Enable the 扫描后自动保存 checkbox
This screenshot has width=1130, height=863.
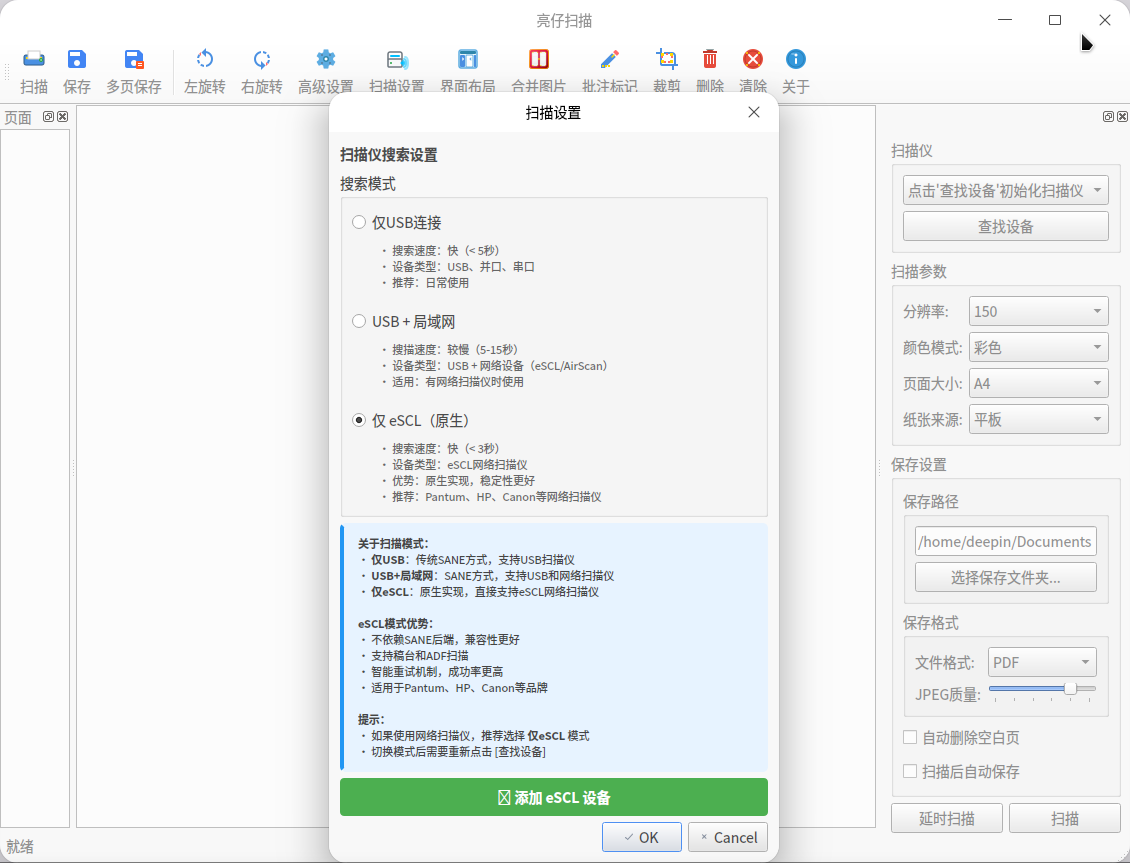910,772
